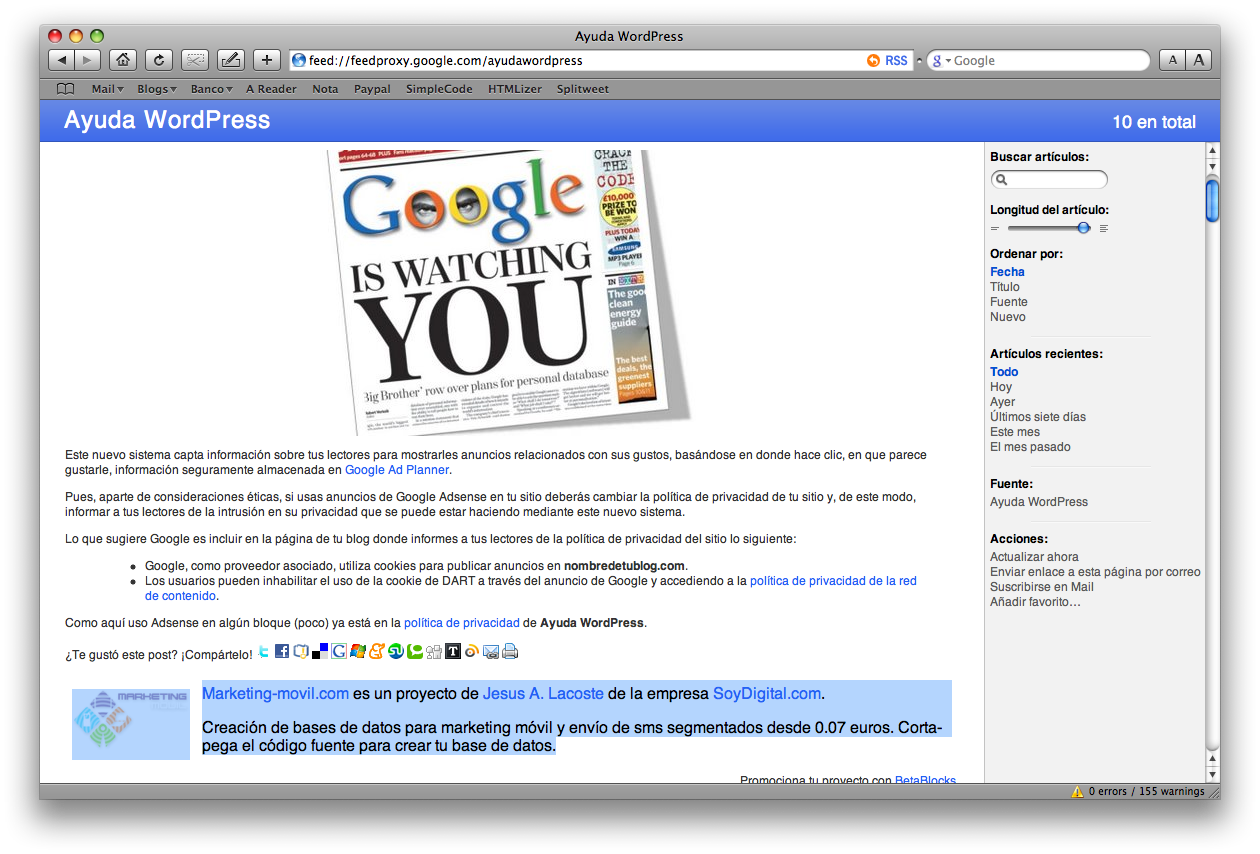Image resolution: width=1260 pixels, height=854 pixels.
Task: Open the bookmarks book icon
Action: 66,89
